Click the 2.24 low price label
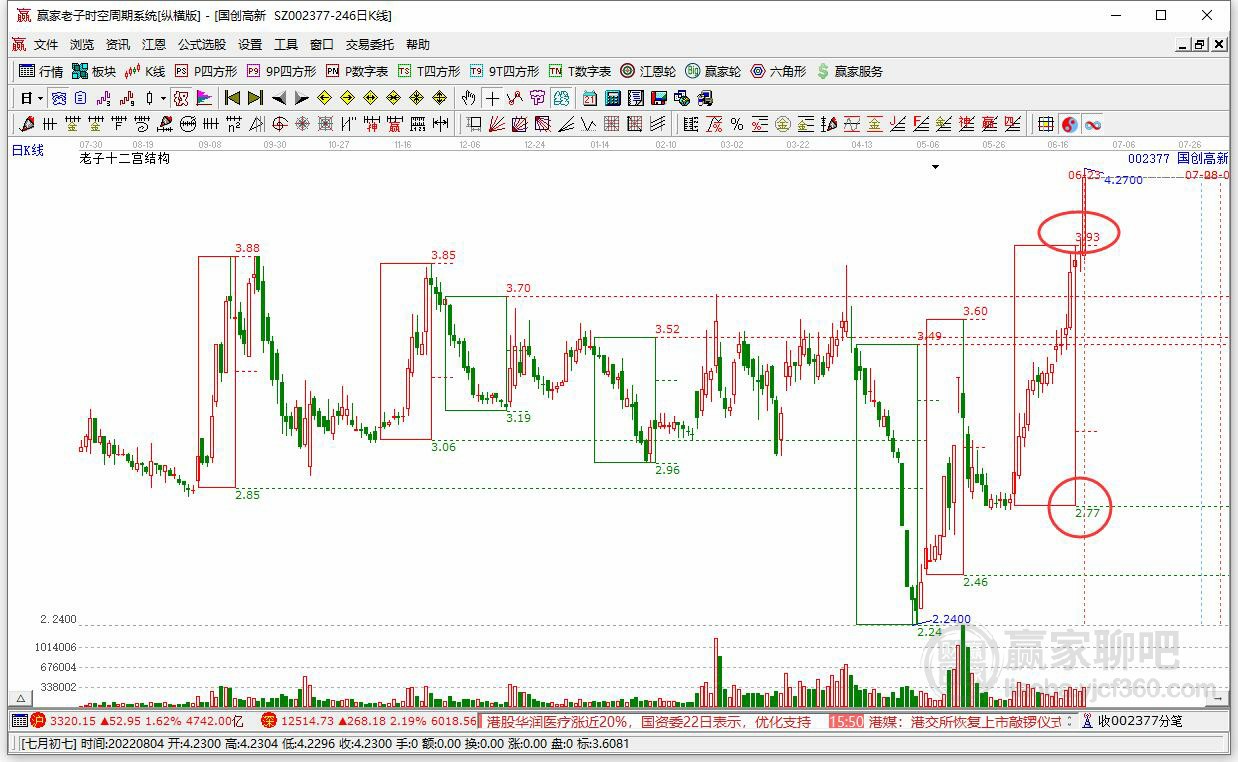Screen dimensions: 1238x762 [x=929, y=631]
